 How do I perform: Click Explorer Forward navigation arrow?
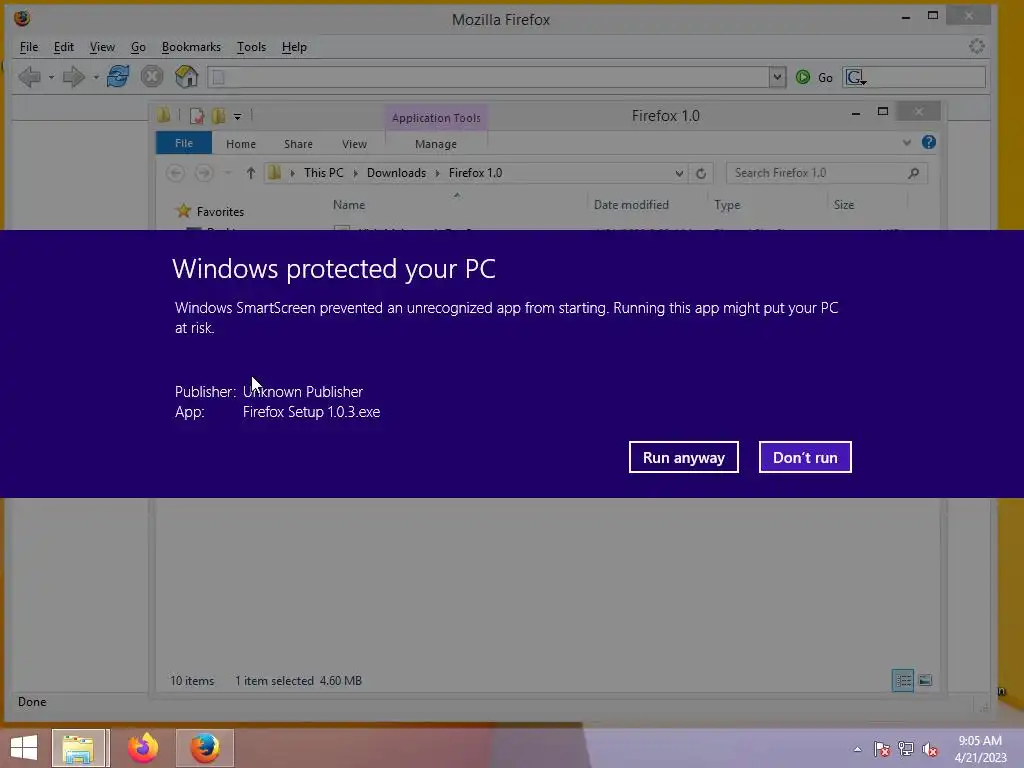coord(204,173)
